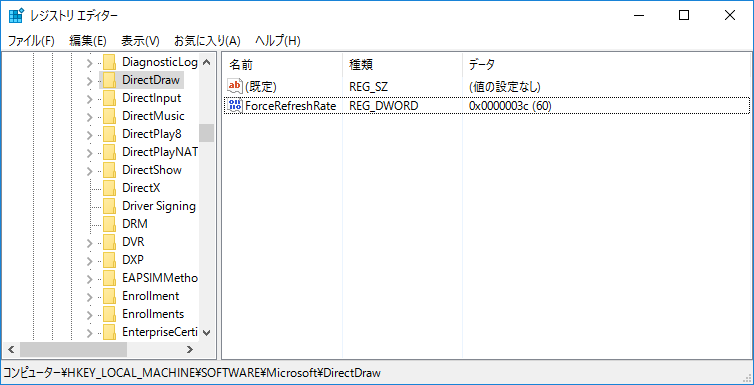
Task: Click the EnterpriseCerti folder icon
Action: point(110,332)
